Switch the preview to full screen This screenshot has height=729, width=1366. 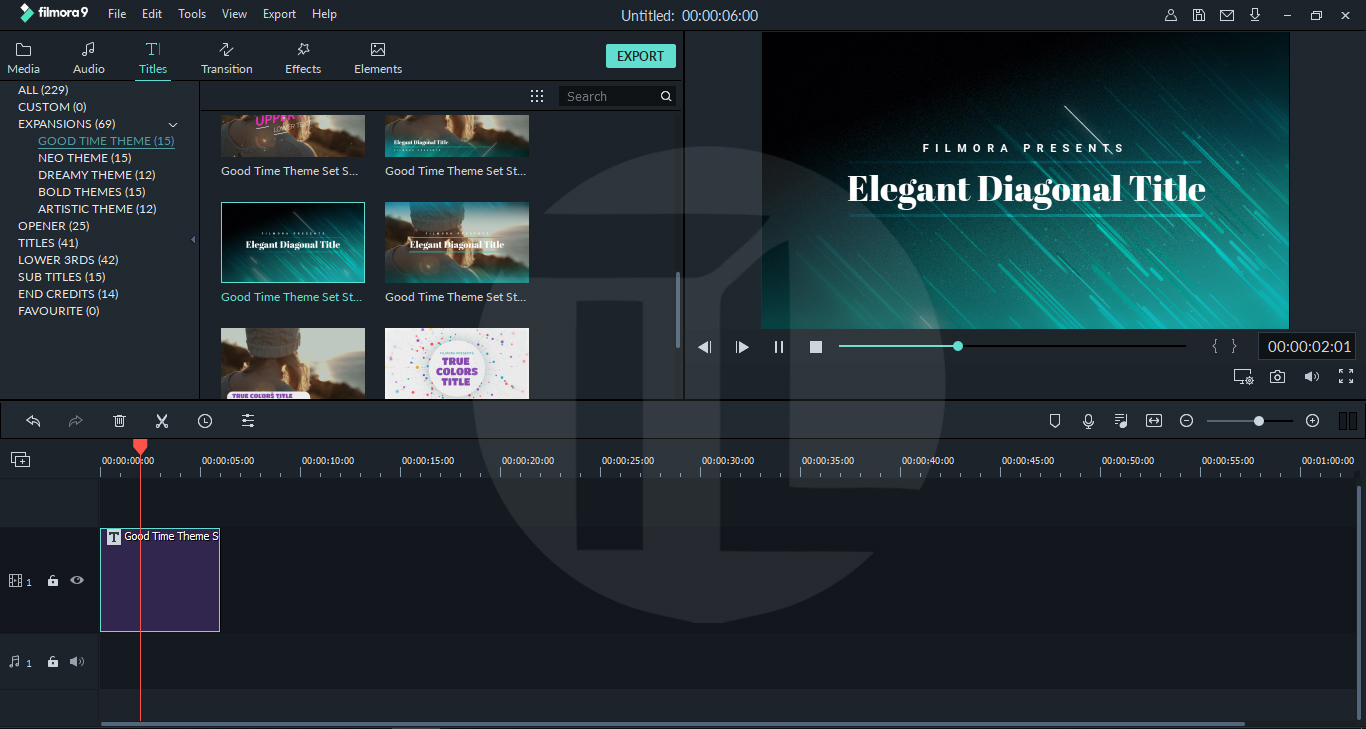click(x=1346, y=376)
